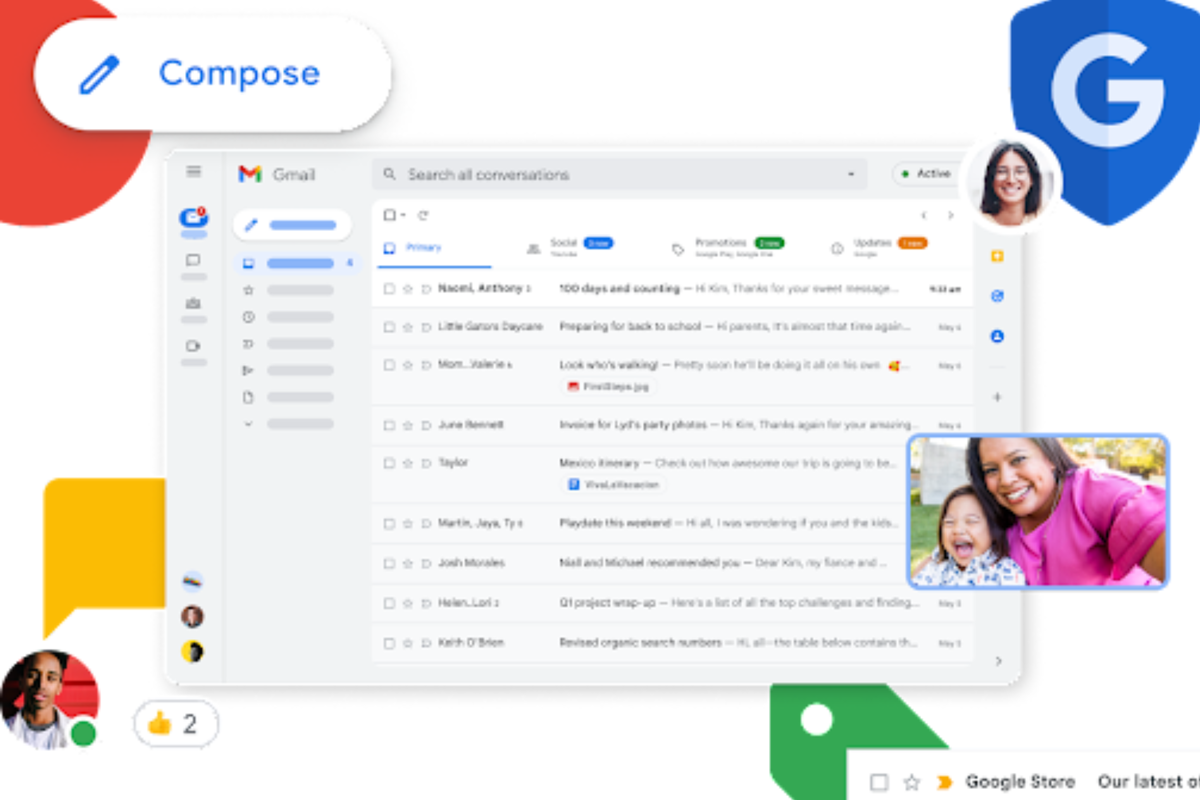Tick the select-all checkbox

[x=390, y=215]
